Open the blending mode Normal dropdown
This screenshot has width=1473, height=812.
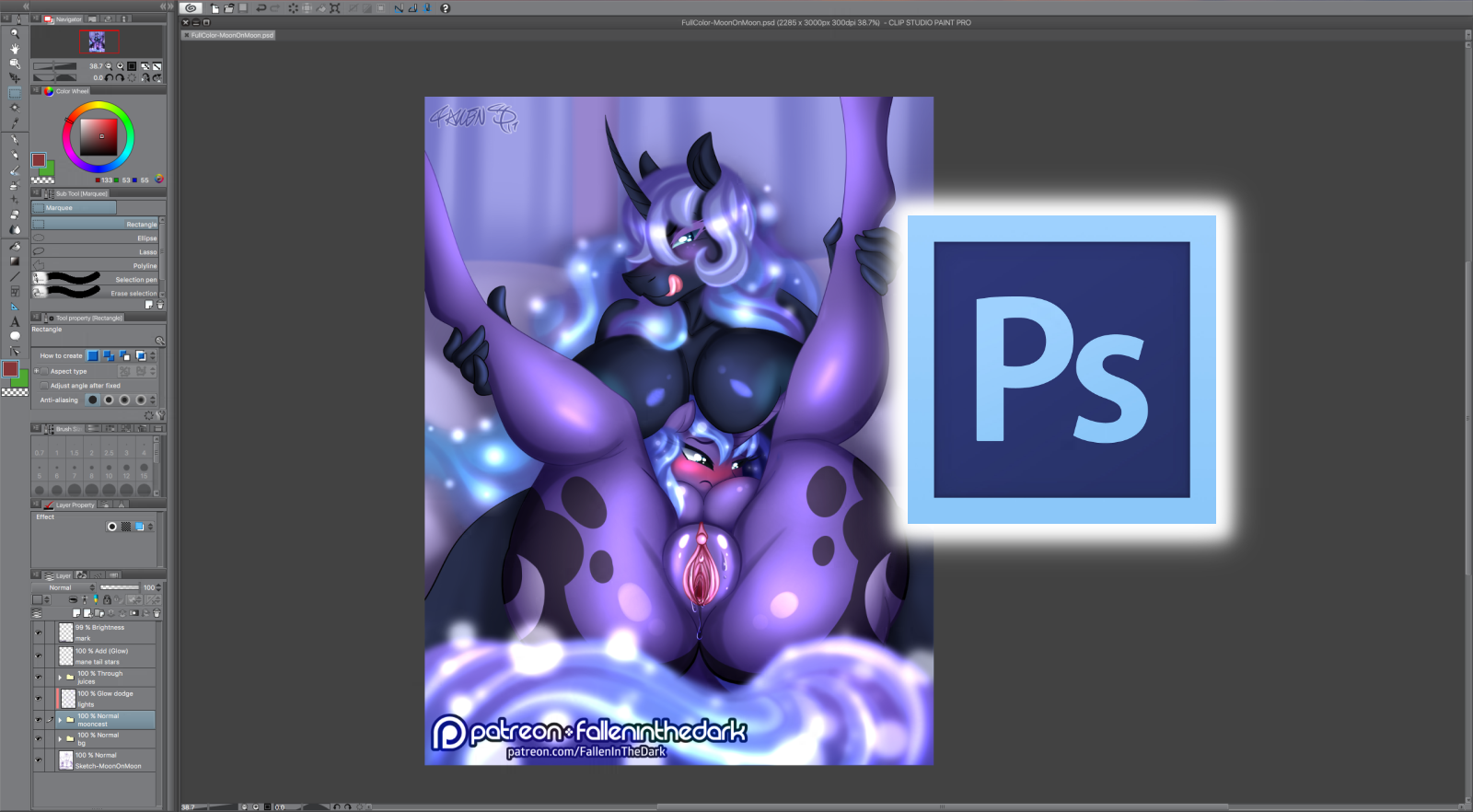tap(64, 587)
